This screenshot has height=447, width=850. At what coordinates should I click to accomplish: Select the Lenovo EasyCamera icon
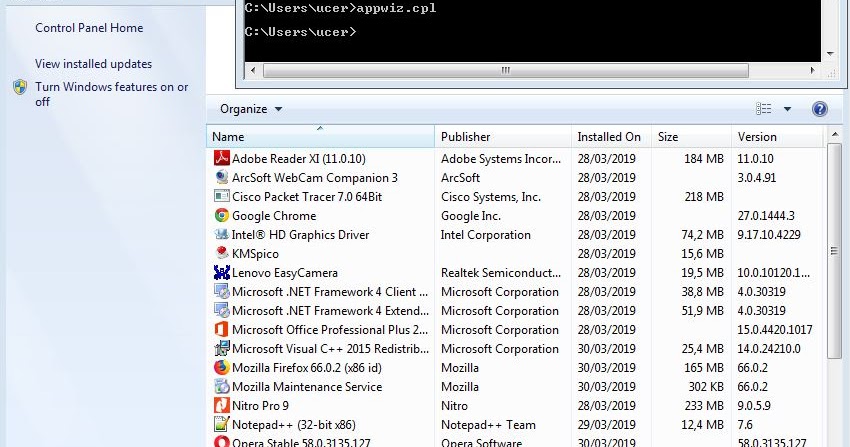(222, 272)
